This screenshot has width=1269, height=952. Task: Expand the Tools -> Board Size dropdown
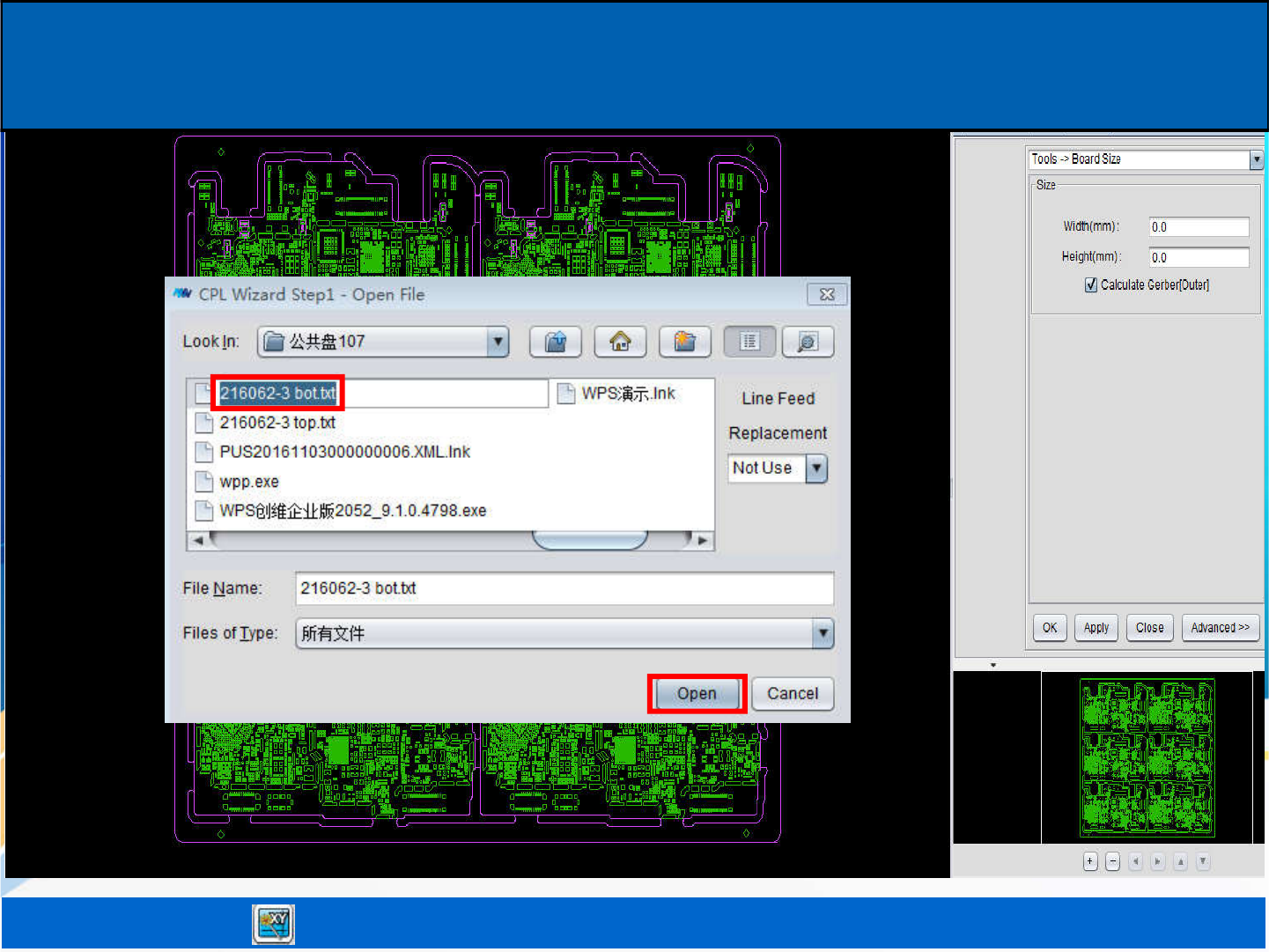pyautogui.click(x=1257, y=159)
